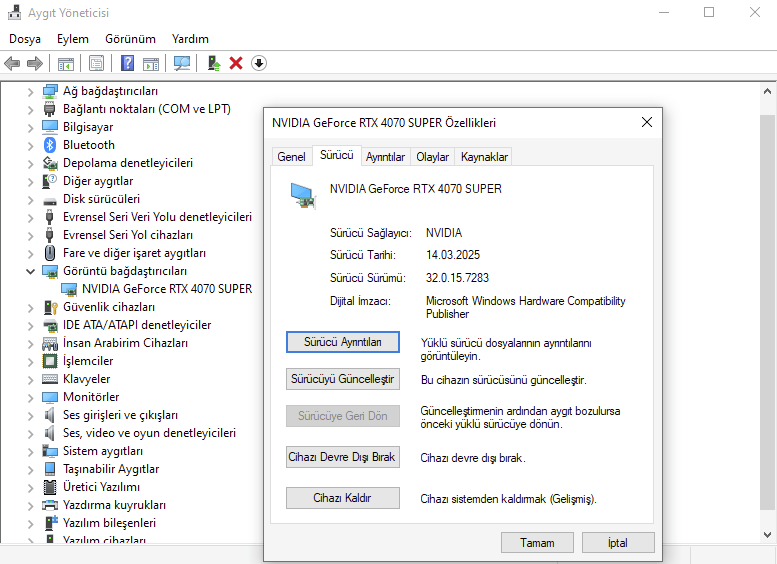Click the Sürücü Ayrıntıları button
The image size is (777, 564).
point(342,342)
